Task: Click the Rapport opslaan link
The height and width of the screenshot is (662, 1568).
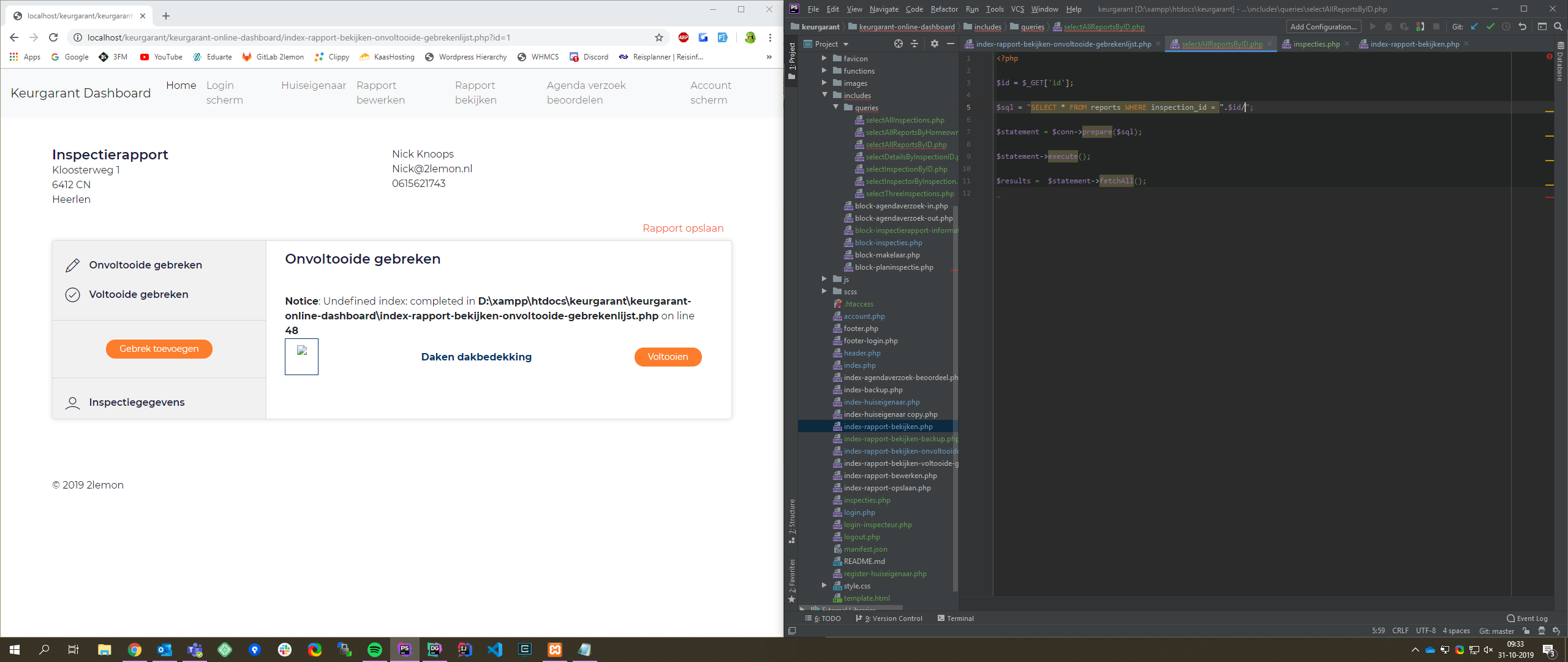Action: (x=683, y=228)
